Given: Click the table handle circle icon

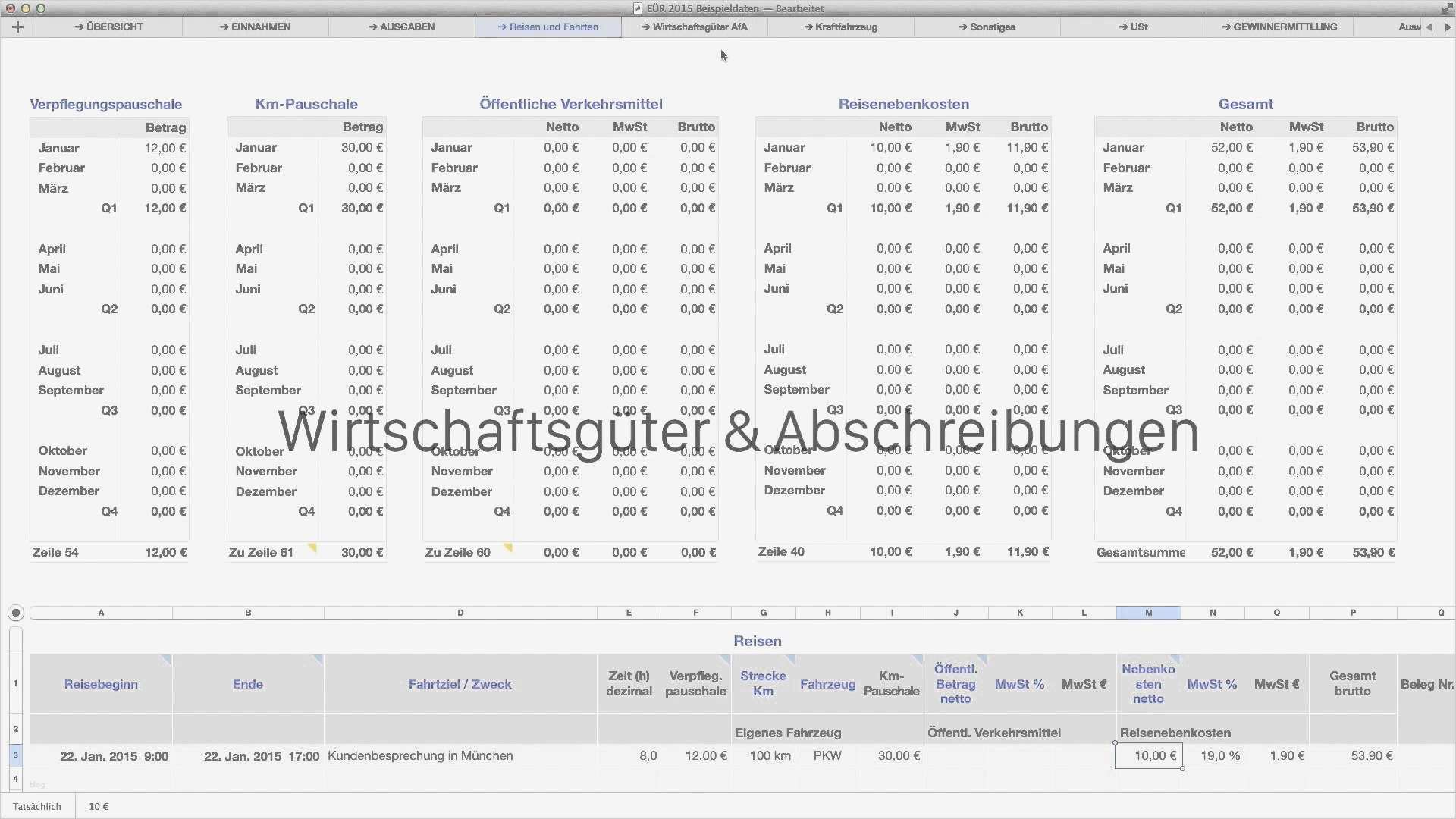Looking at the screenshot, I should pos(16,613).
